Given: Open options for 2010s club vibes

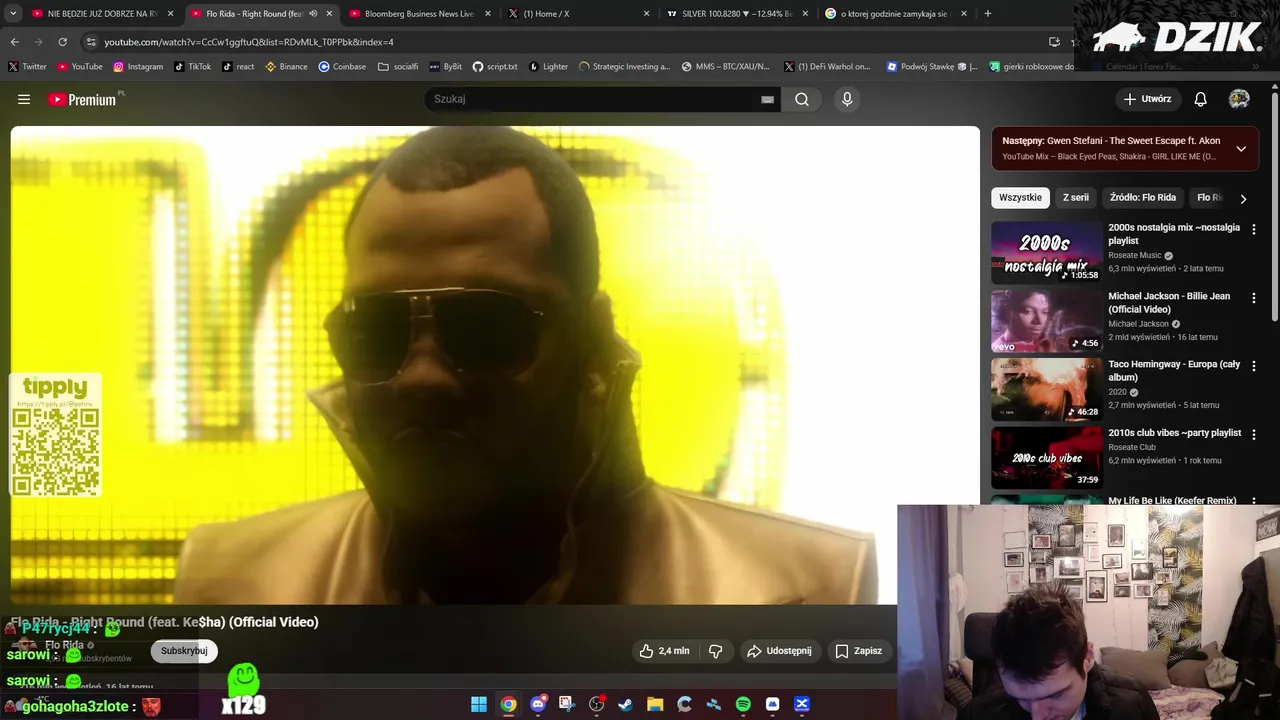Looking at the screenshot, I should point(1254,435).
